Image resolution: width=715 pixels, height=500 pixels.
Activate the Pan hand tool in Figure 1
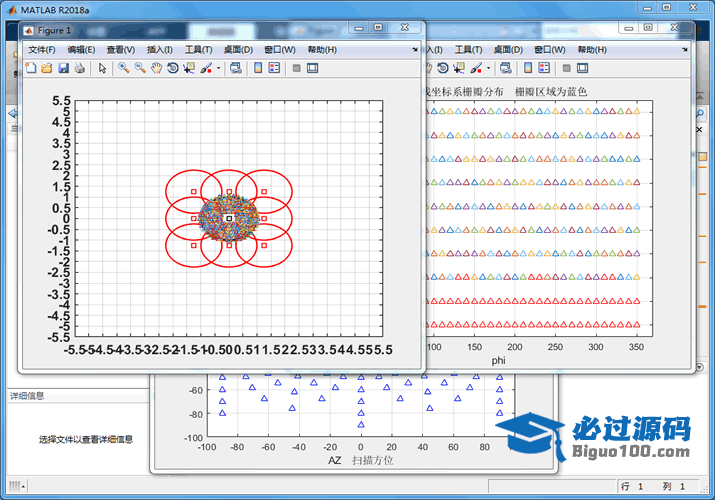pos(156,68)
